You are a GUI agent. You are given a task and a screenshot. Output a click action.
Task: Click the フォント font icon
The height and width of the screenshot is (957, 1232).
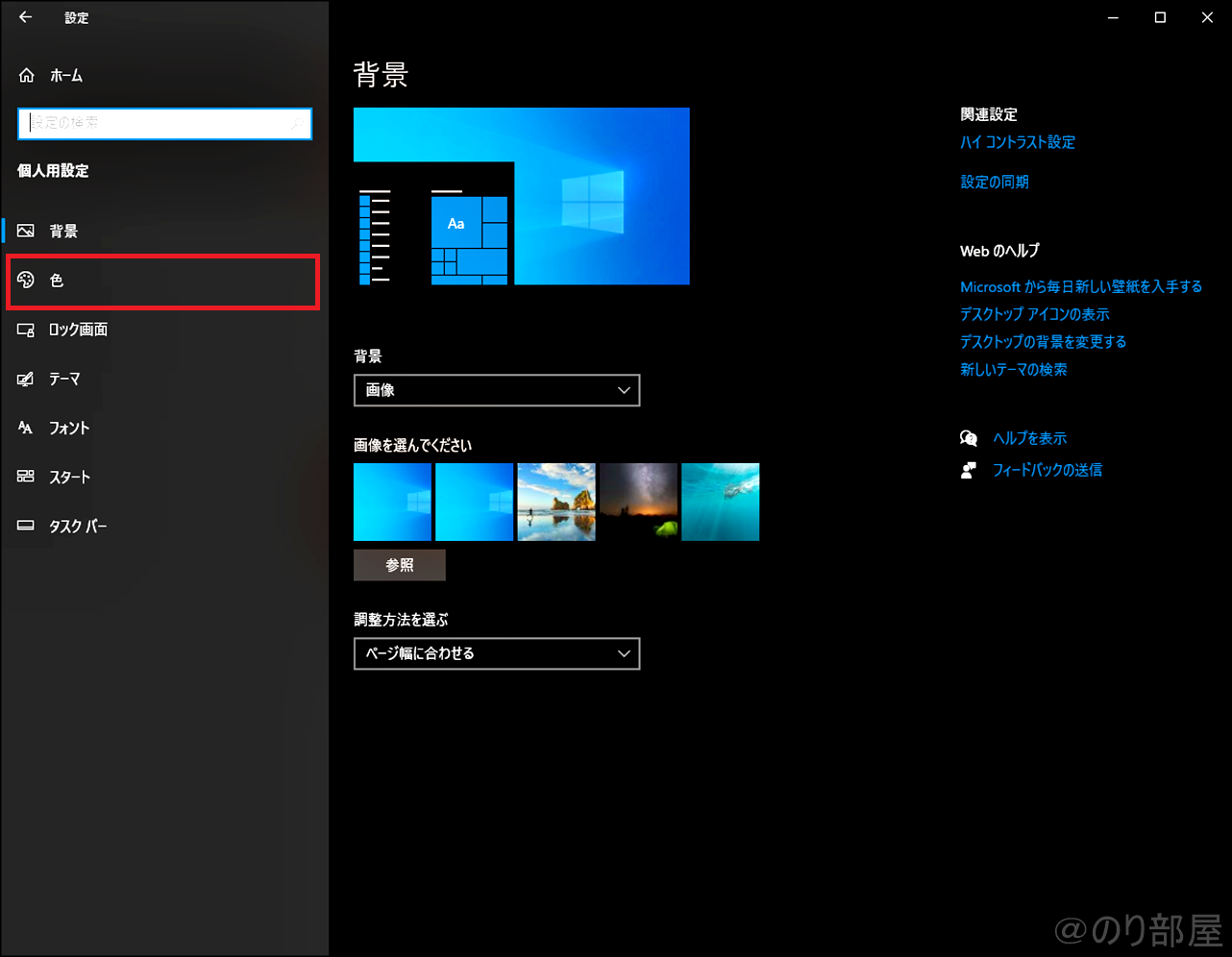click(26, 428)
